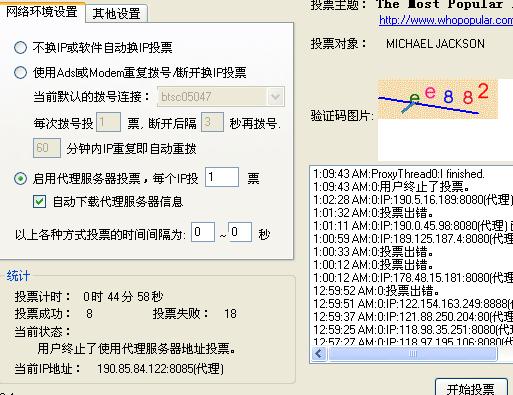
Task: Select log line 12:59:52 AM 投票出错
Action: (376, 291)
